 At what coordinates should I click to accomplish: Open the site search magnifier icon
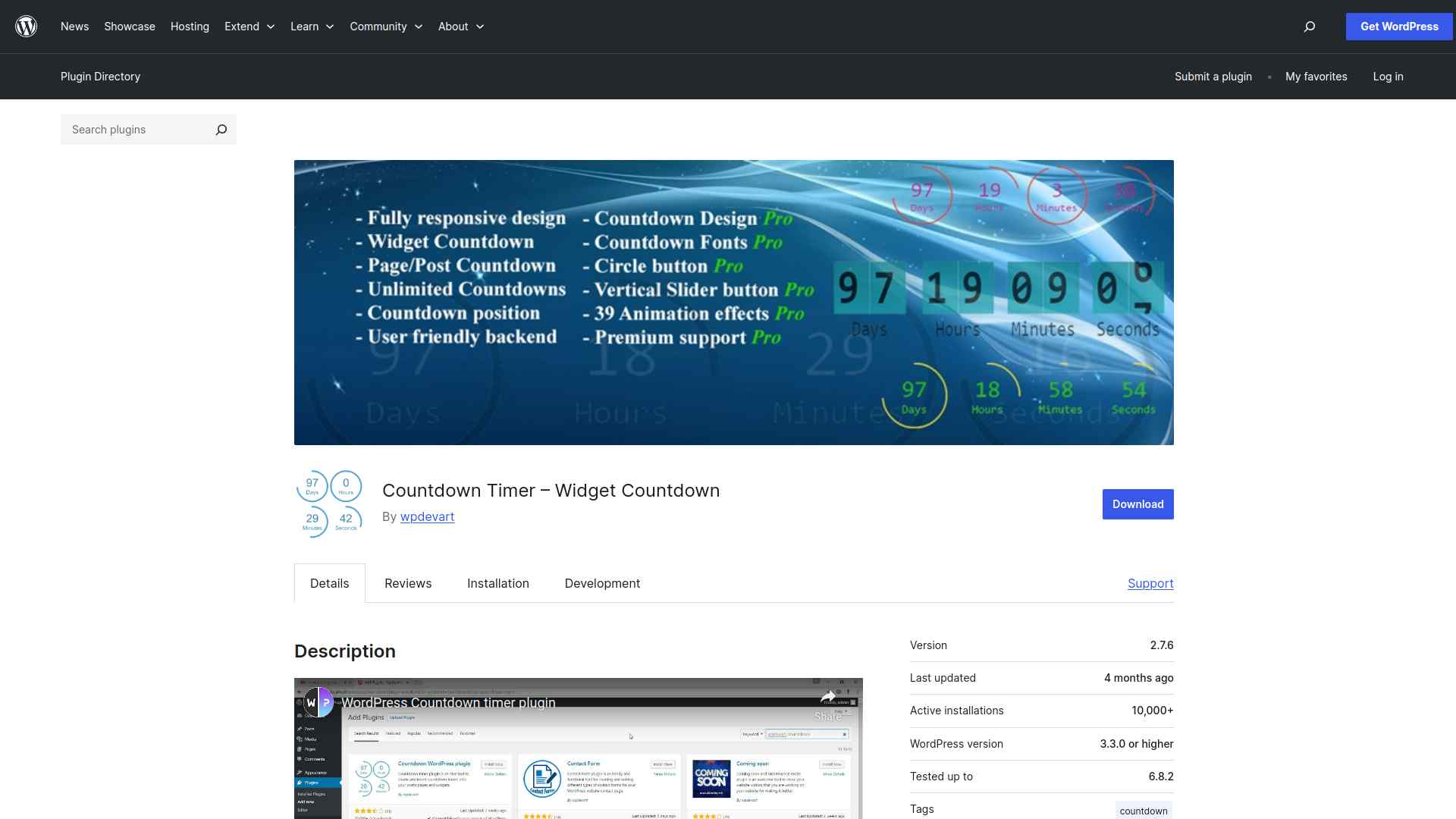pyautogui.click(x=1309, y=27)
